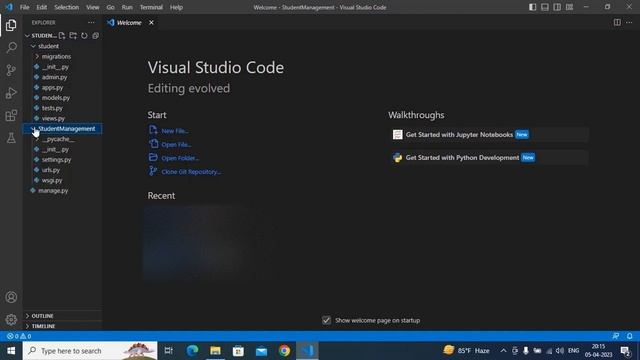This screenshot has width=640, height=360.
Task: Toggle primary side bar layout icon
Action: [x=533, y=7]
